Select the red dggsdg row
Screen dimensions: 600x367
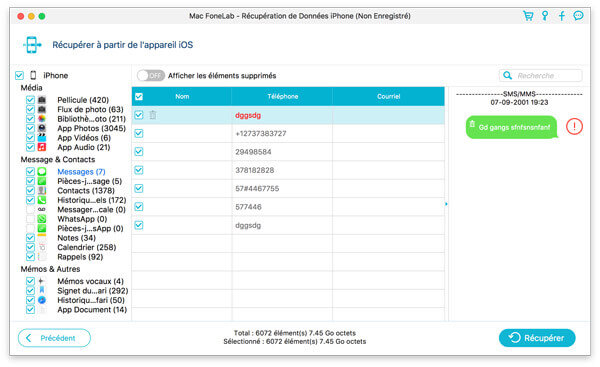click(x=288, y=115)
